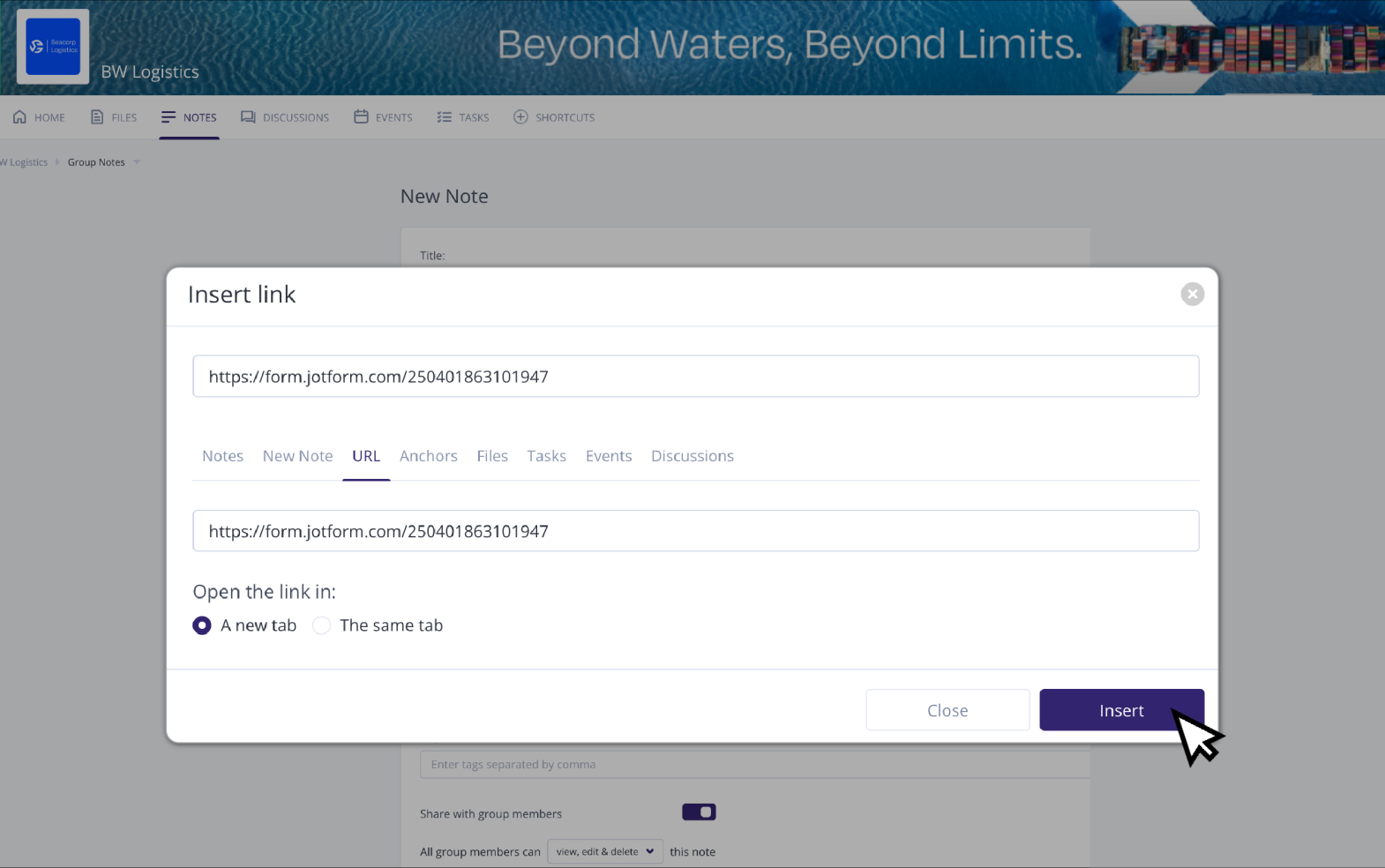Screen dimensions: 1385x868
Task: Click the Group Notes breadcrumb link
Action: [96, 162]
